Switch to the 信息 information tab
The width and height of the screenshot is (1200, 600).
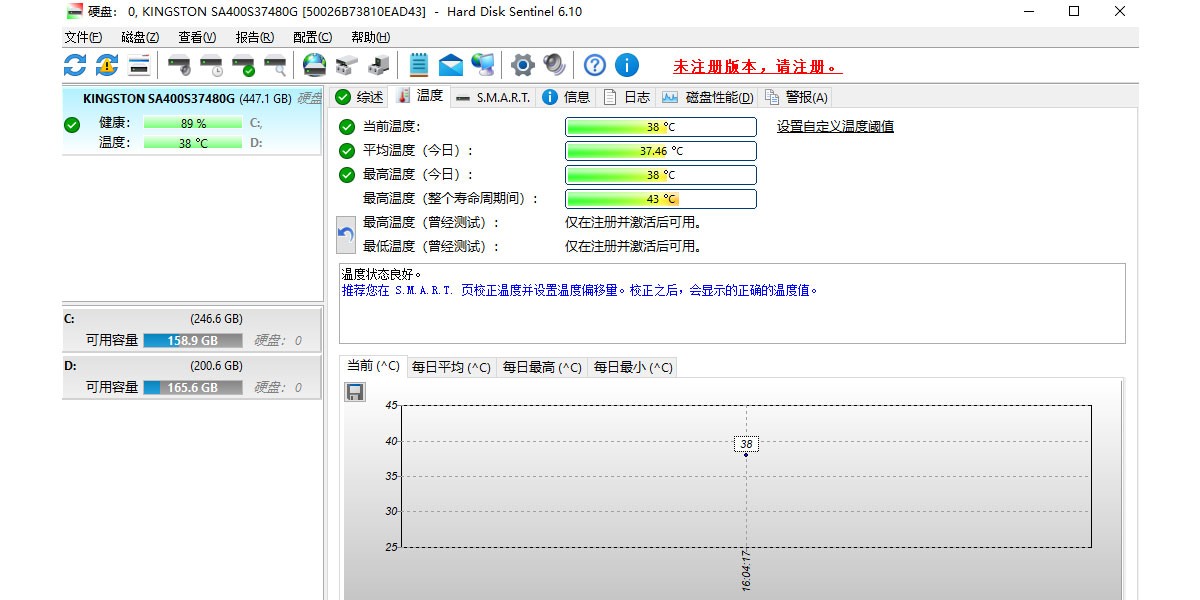566,97
